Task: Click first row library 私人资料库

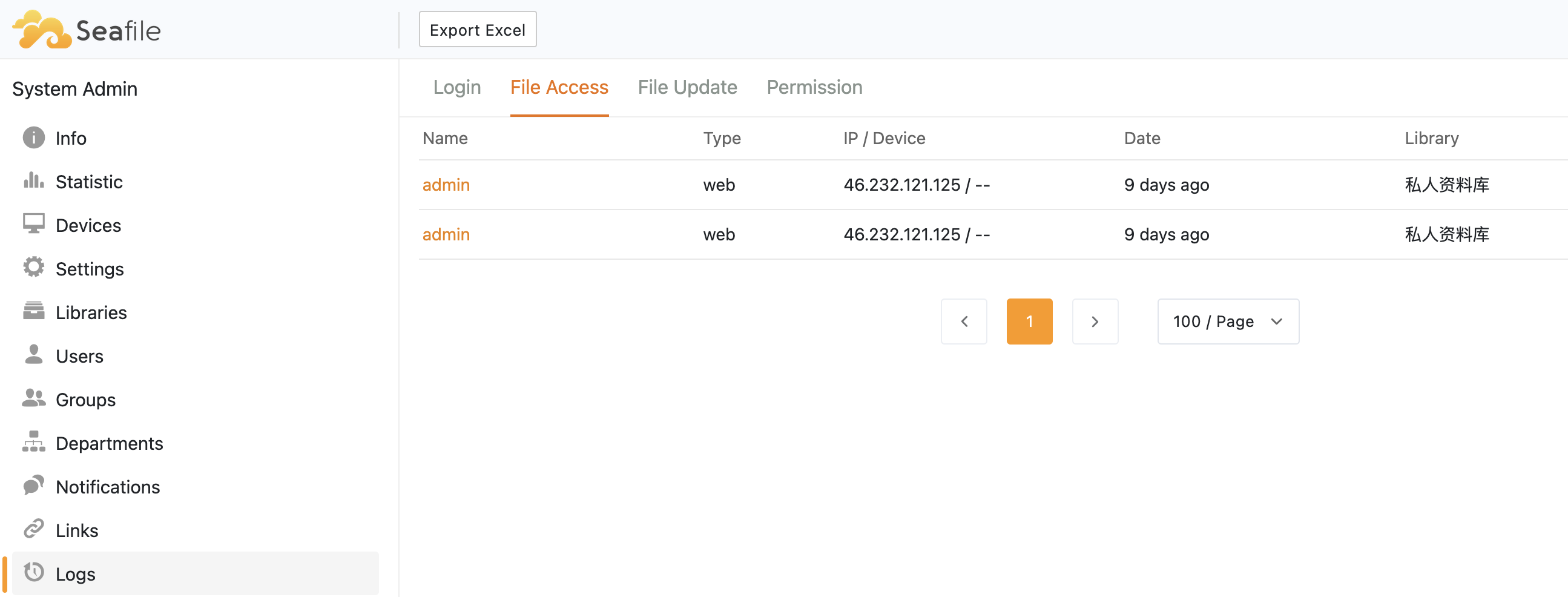Action: pyautogui.click(x=1447, y=185)
